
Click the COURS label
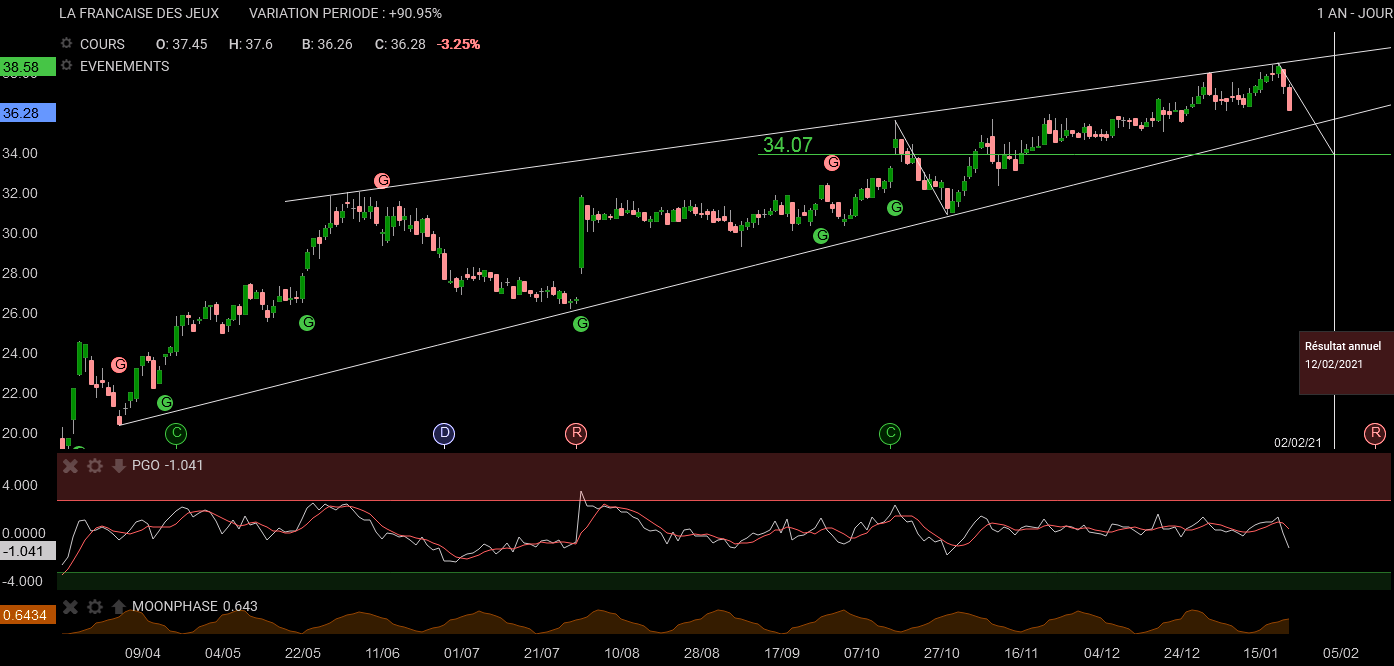coord(102,44)
